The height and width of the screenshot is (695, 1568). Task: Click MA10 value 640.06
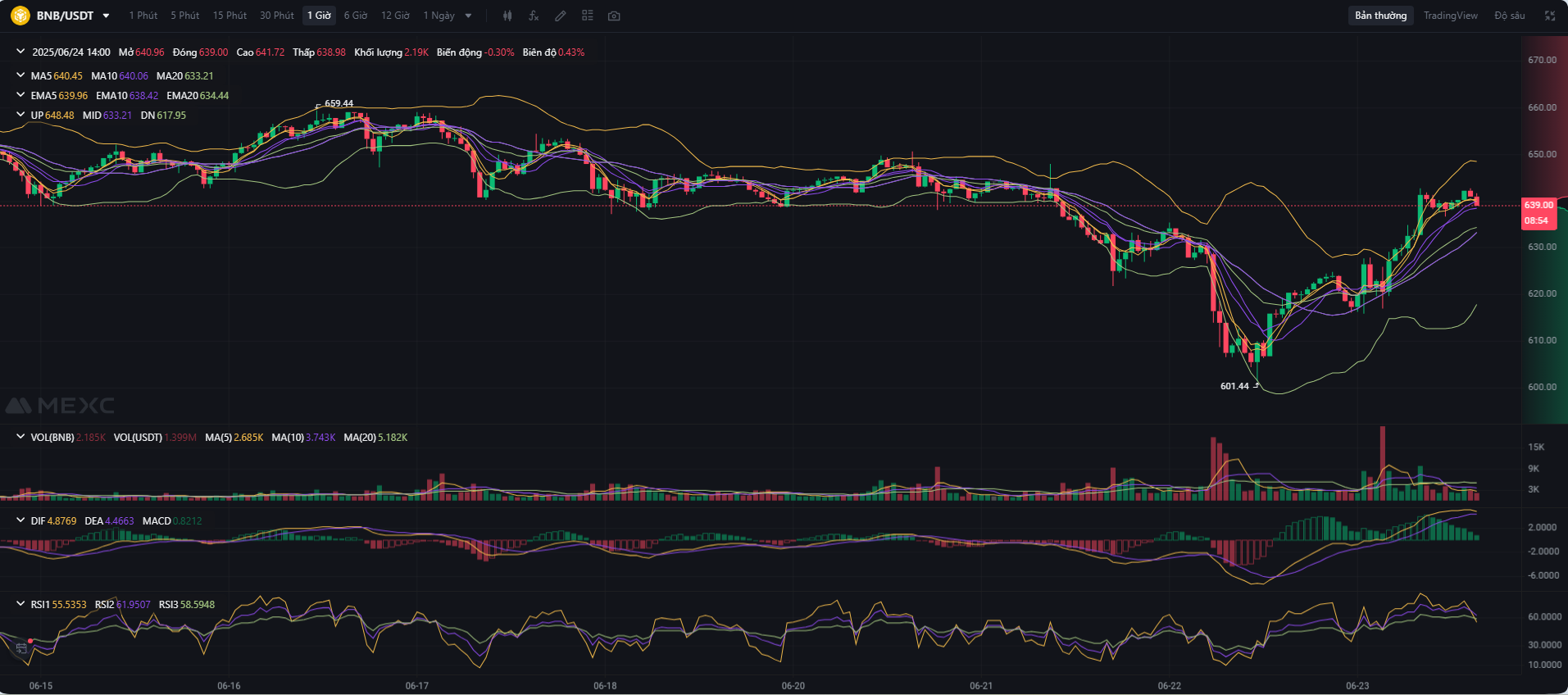pos(134,75)
